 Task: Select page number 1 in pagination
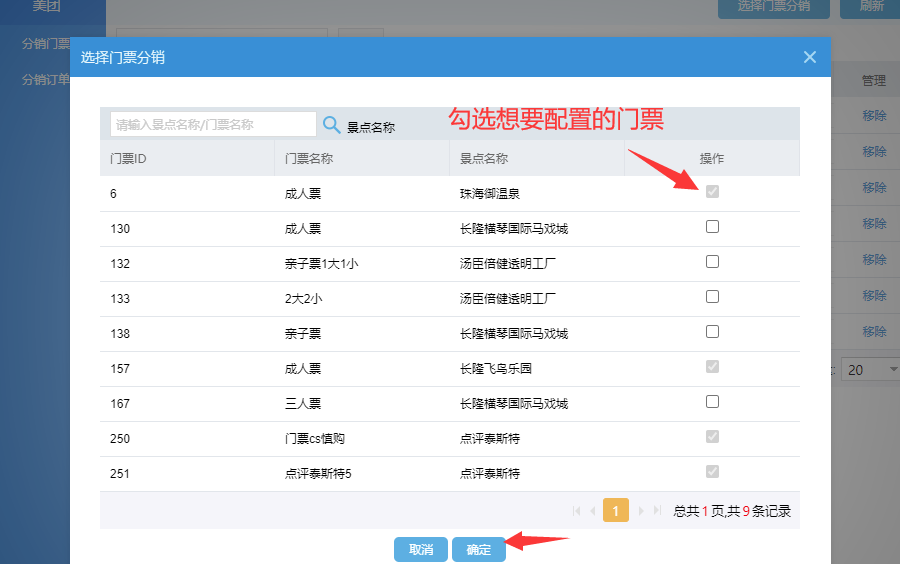pos(616,511)
